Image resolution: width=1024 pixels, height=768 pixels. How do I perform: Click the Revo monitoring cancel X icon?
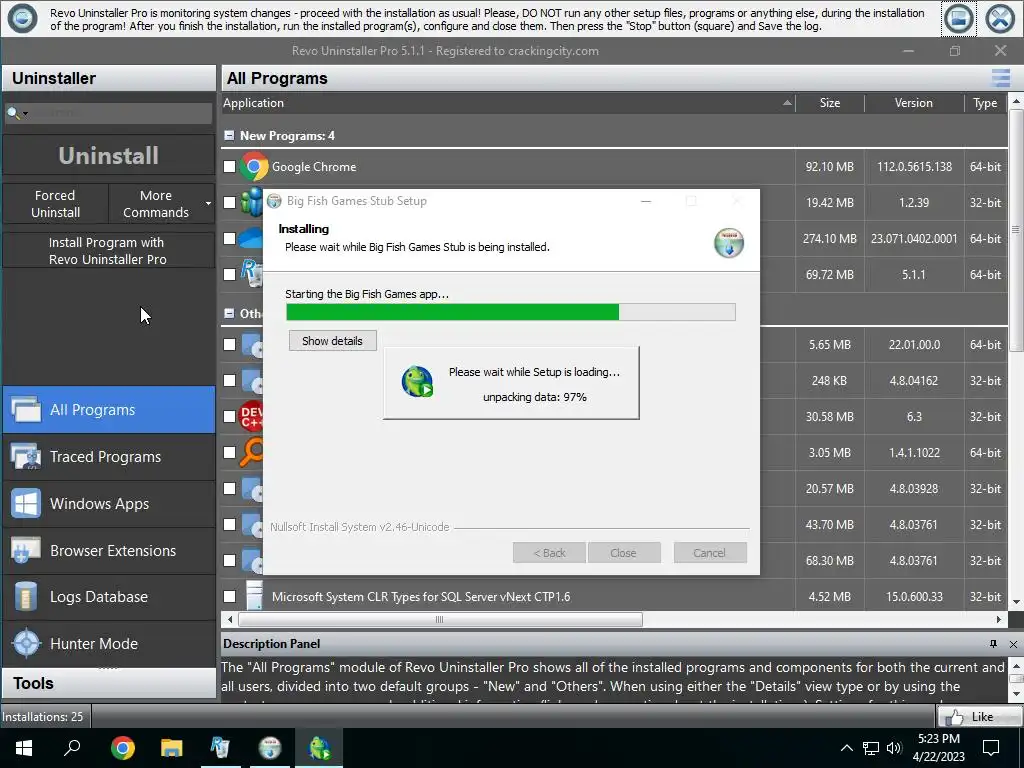click(1000, 19)
